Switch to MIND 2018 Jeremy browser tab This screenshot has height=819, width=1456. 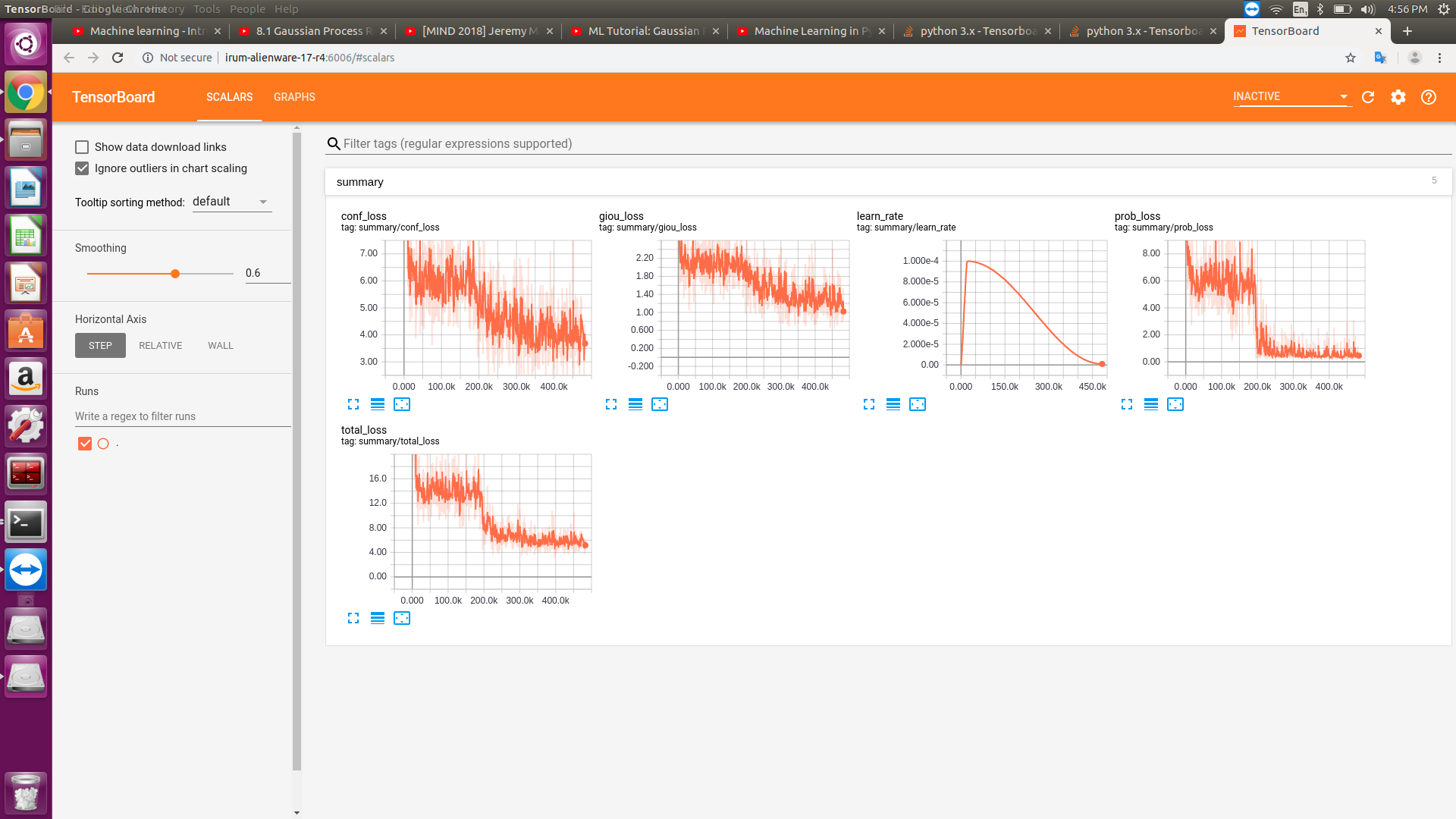480,31
